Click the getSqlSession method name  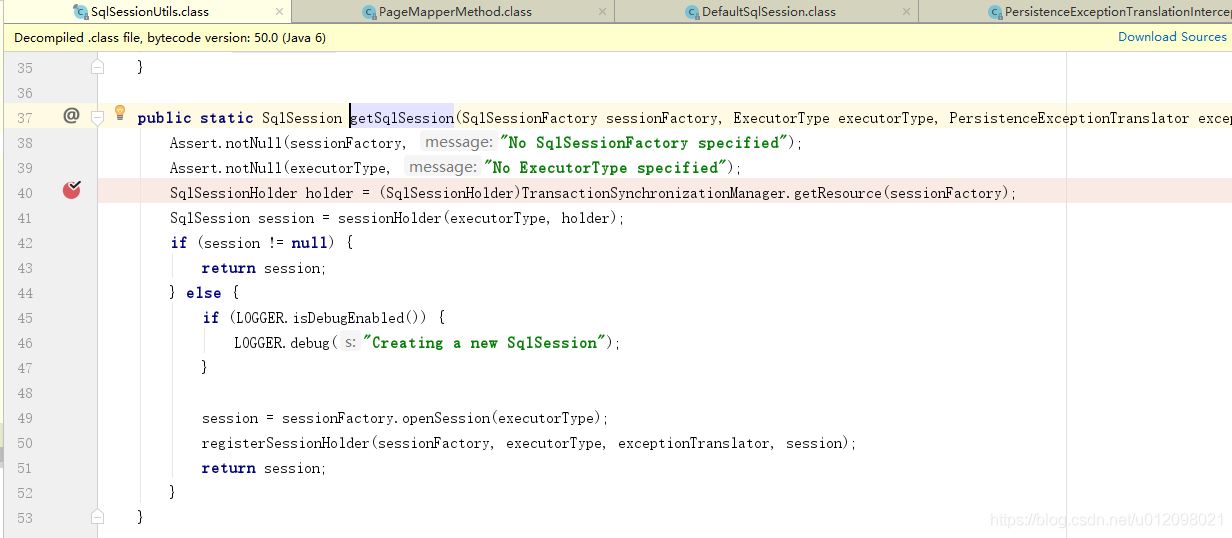click(402, 118)
